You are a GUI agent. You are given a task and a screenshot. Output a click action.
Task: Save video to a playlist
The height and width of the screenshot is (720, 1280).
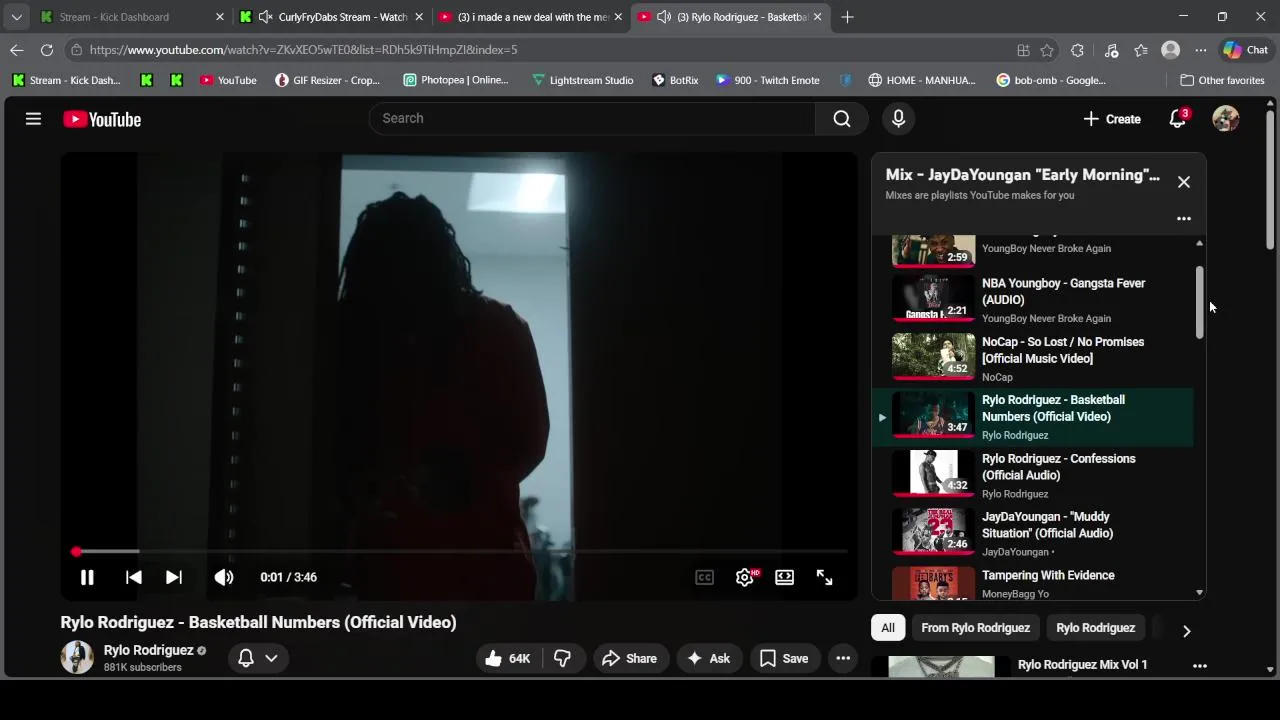tap(783, 658)
